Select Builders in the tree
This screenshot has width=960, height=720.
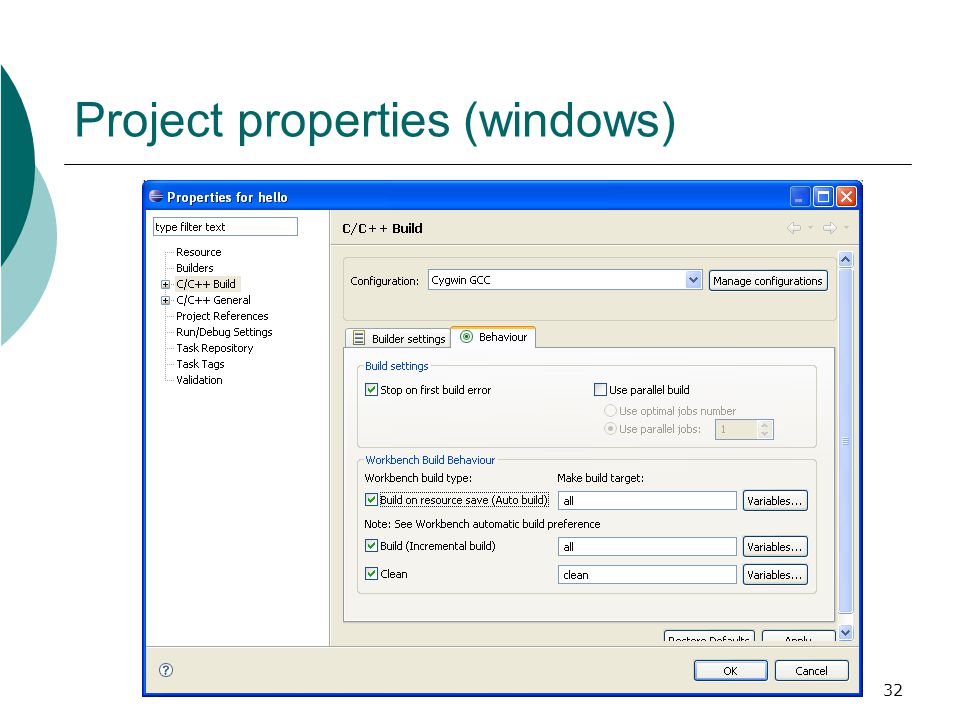[x=195, y=268]
